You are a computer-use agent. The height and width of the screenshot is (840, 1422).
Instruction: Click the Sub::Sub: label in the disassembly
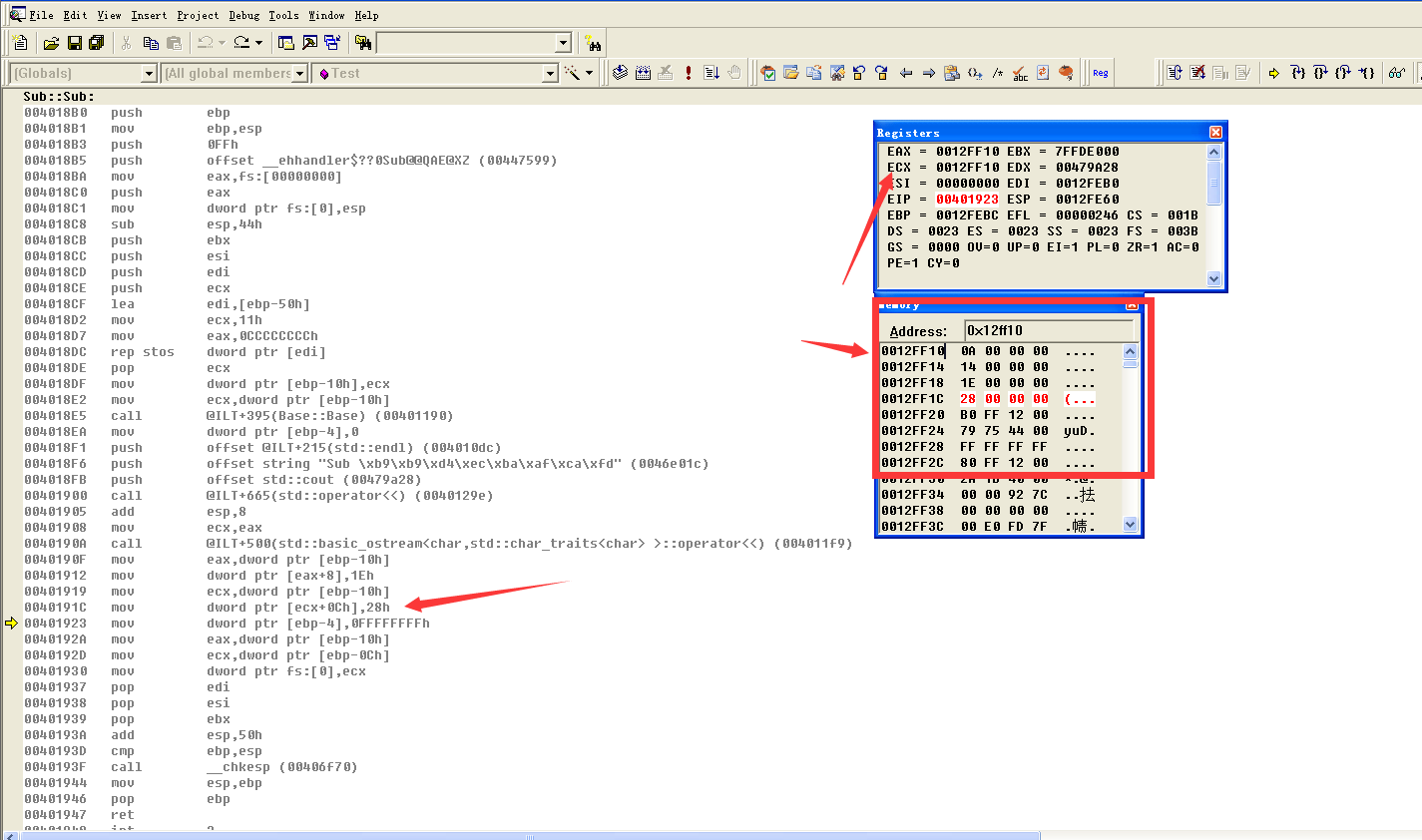(x=59, y=96)
